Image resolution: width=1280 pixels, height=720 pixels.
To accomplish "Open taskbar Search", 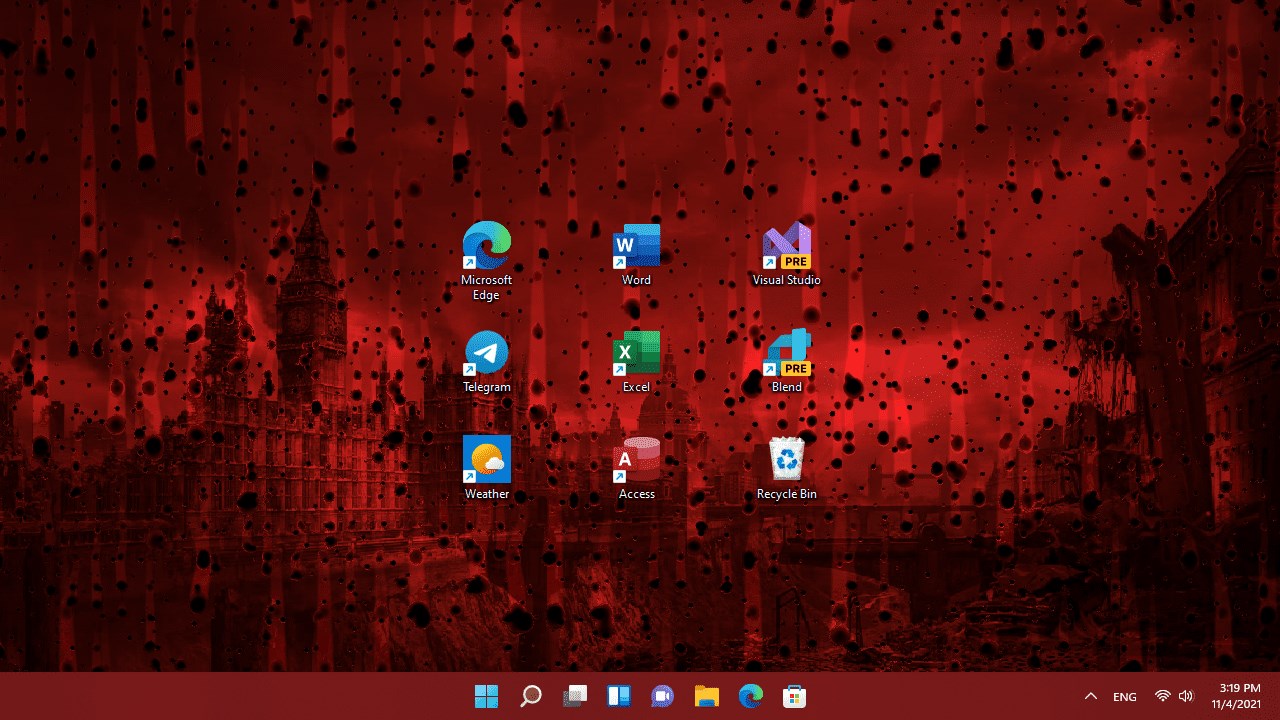I will click(x=530, y=696).
